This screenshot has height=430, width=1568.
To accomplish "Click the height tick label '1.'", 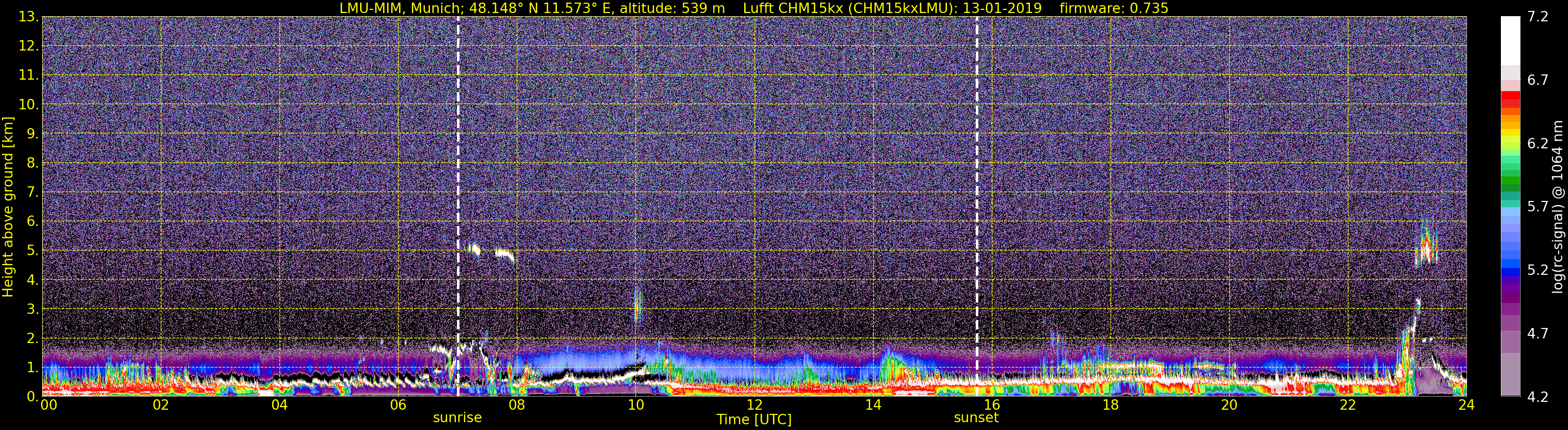I will click(x=32, y=367).
